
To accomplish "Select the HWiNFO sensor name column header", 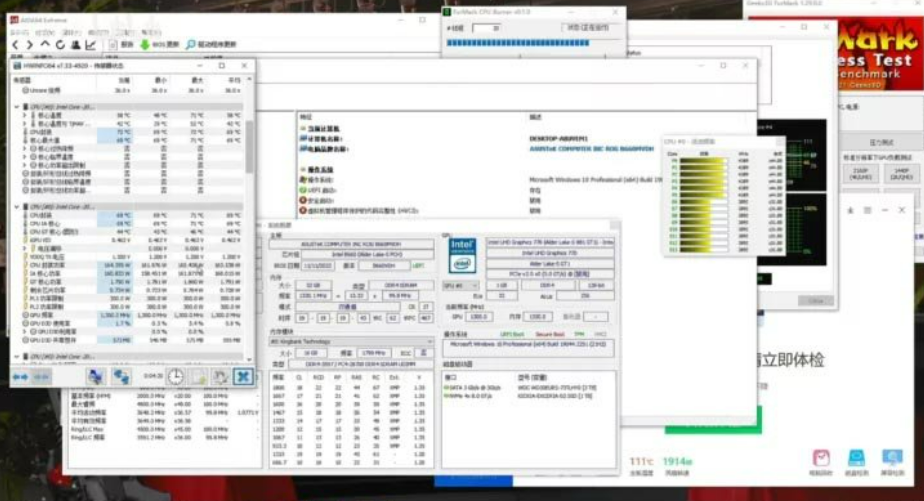I will pos(22,80).
